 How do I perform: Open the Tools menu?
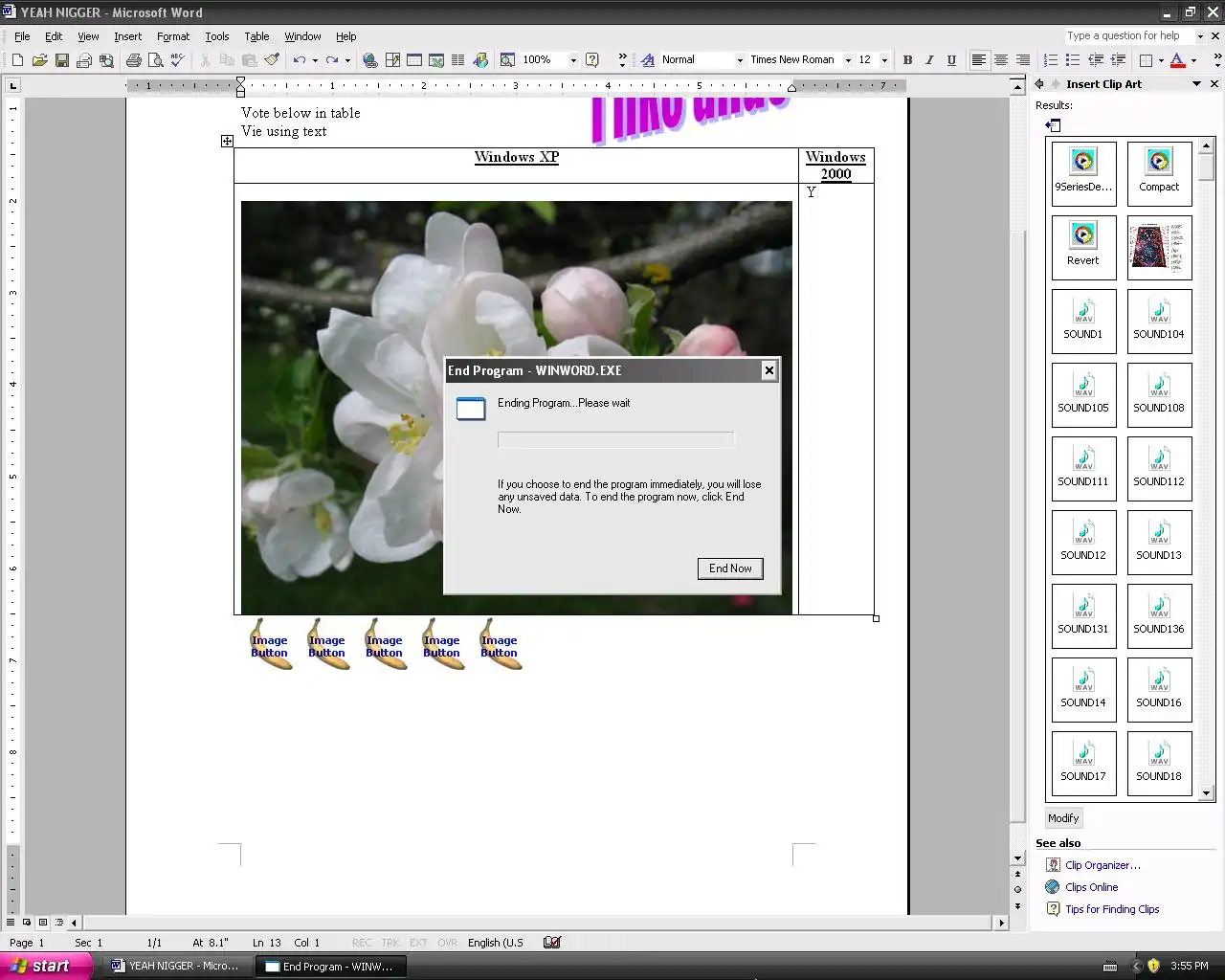pyautogui.click(x=217, y=36)
